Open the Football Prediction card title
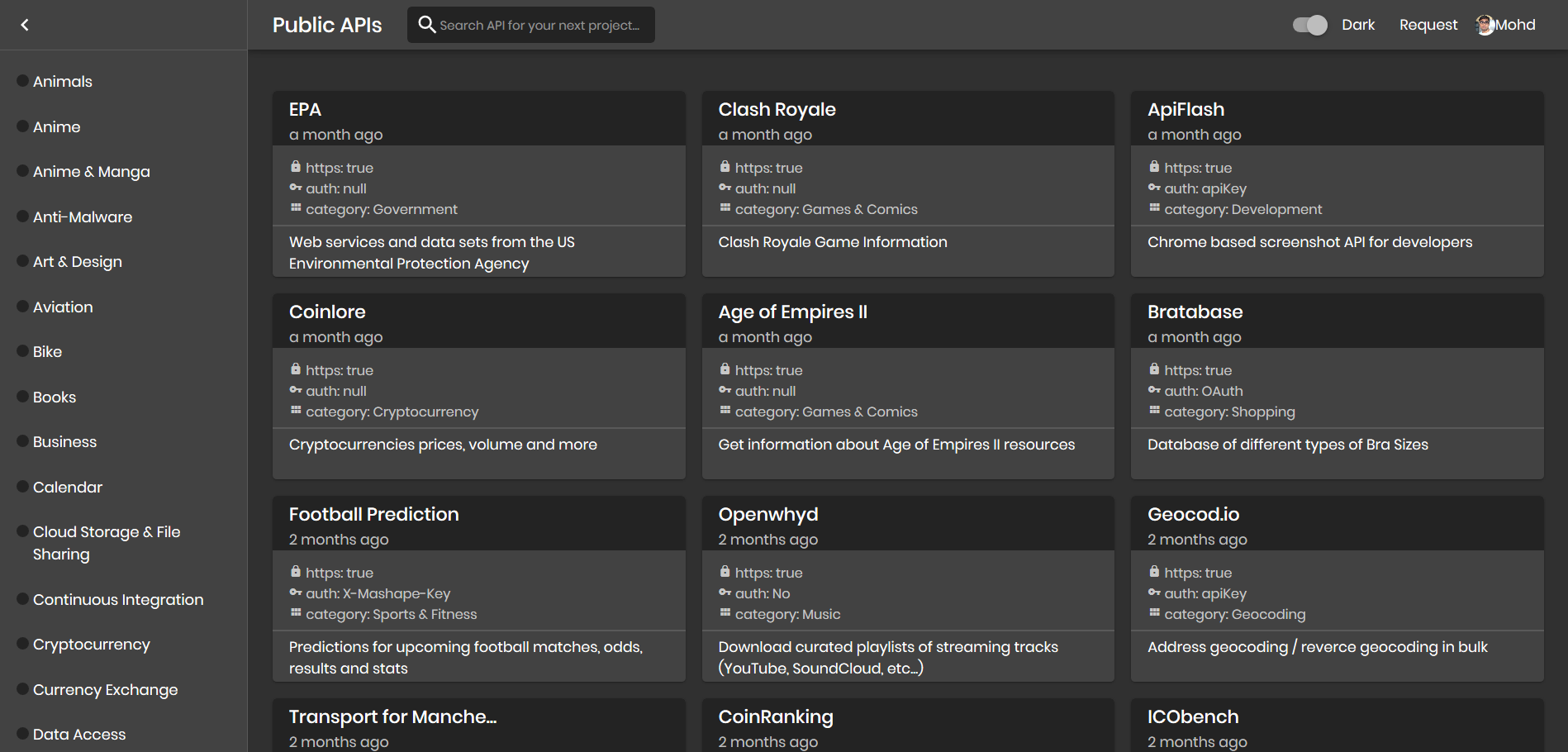 click(x=374, y=515)
